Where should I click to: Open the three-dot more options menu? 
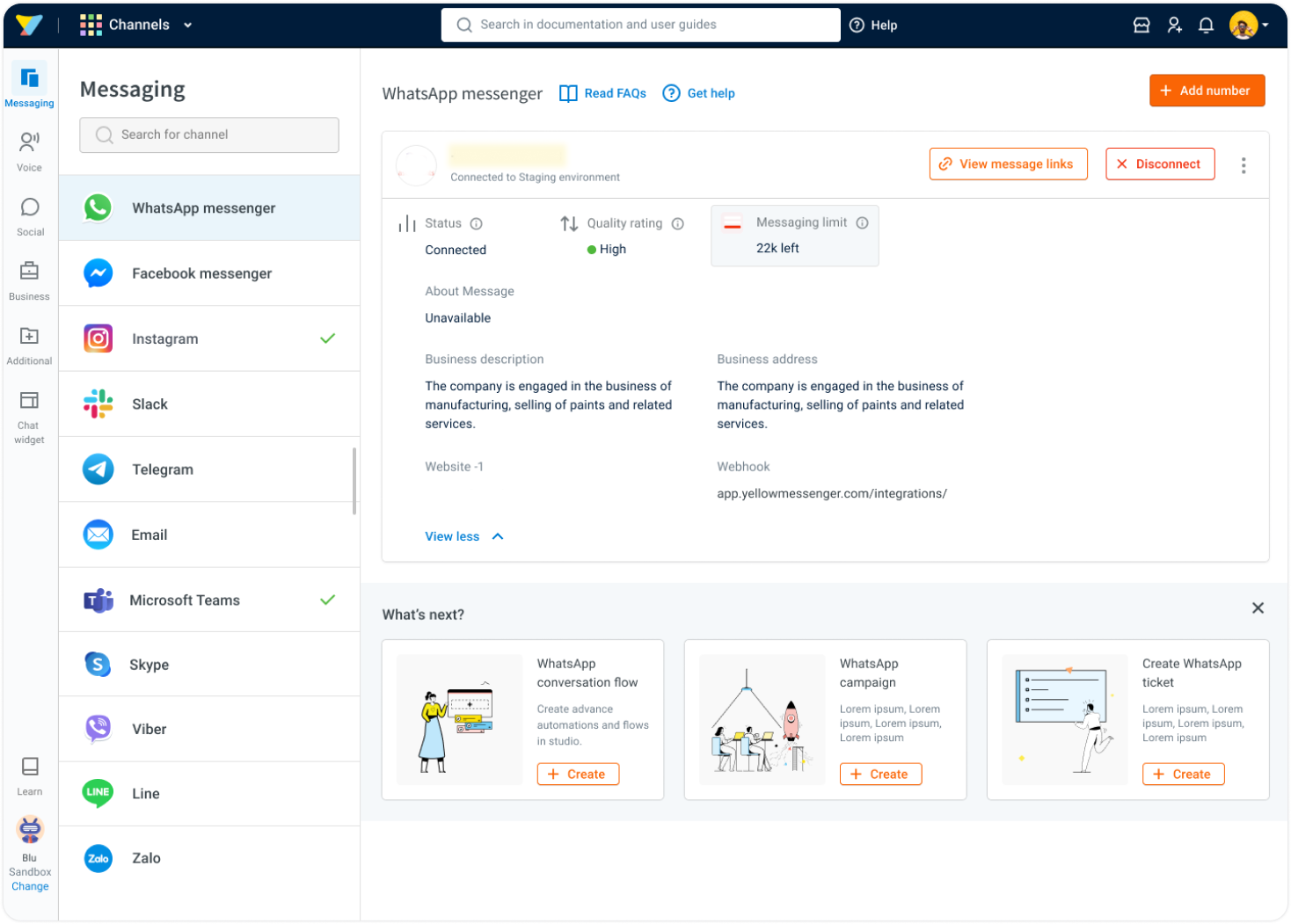pos(1243,165)
